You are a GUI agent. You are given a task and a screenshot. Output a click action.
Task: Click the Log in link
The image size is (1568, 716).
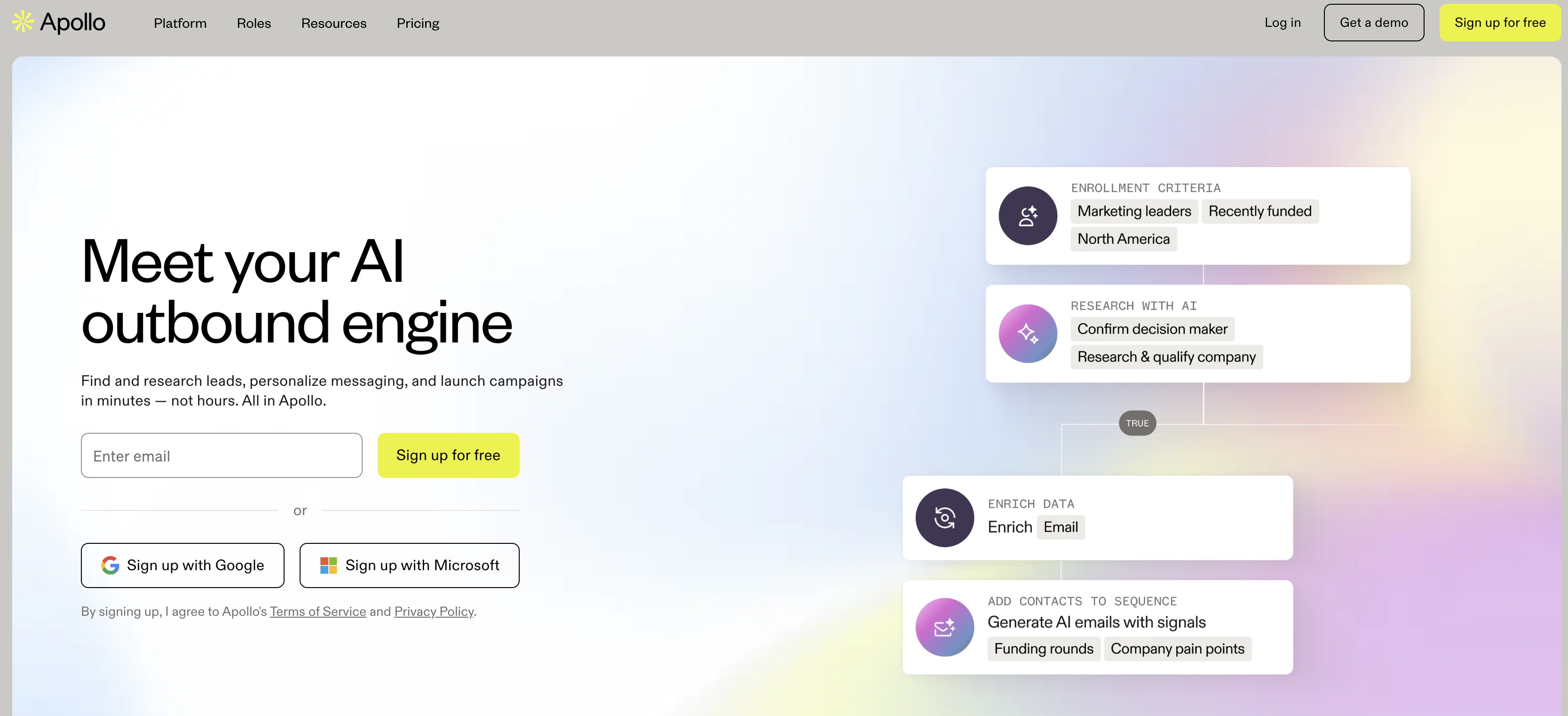(1282, 23)
